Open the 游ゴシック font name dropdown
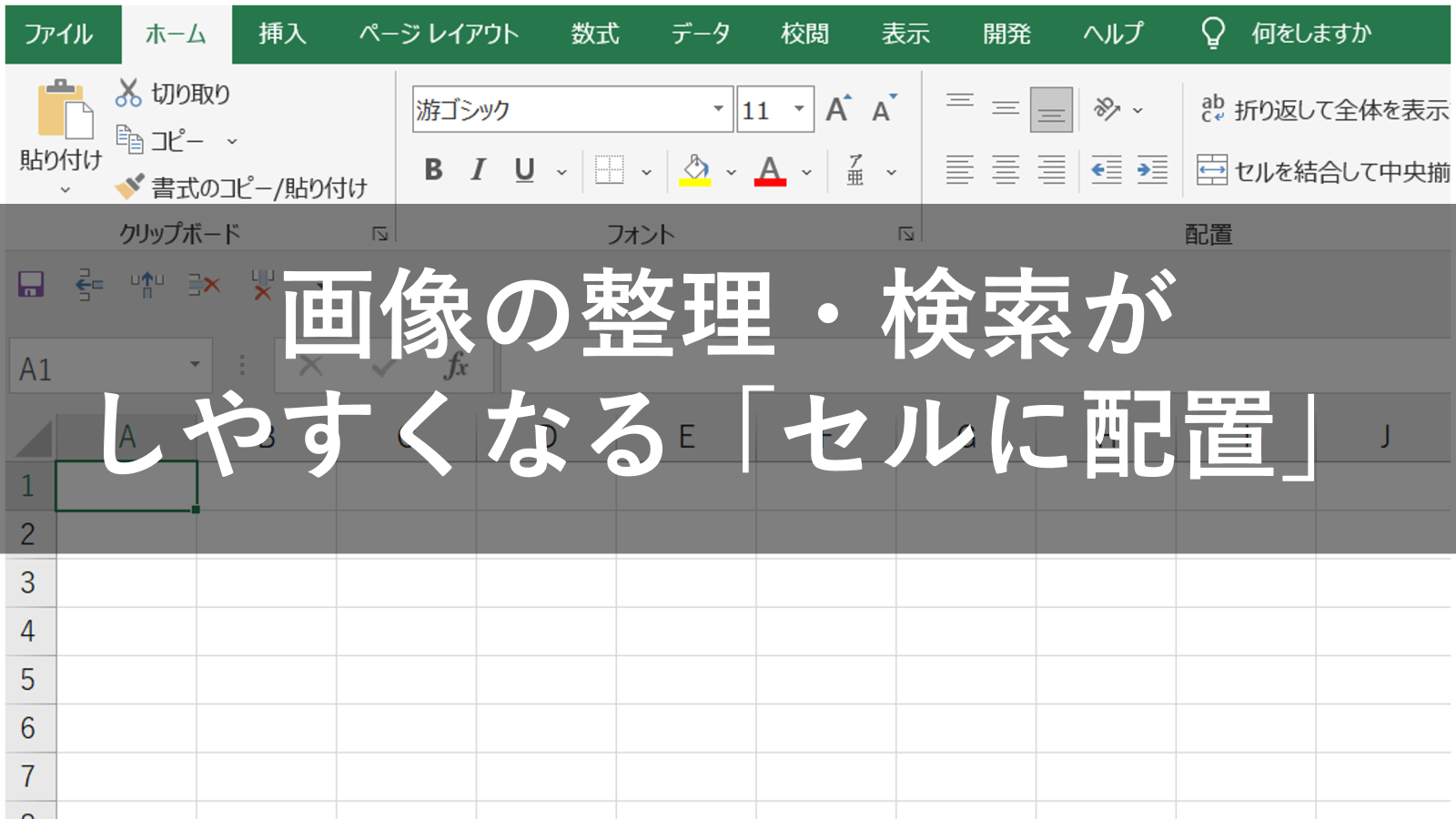Image resolution: width=1456 pixels, height=819 pixels. coord(718,109)
